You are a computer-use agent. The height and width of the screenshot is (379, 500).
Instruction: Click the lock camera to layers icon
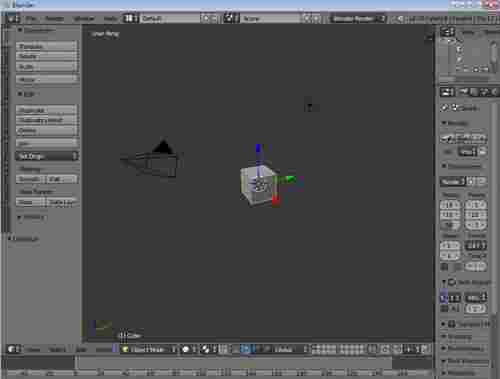click(x=372, y=349)
